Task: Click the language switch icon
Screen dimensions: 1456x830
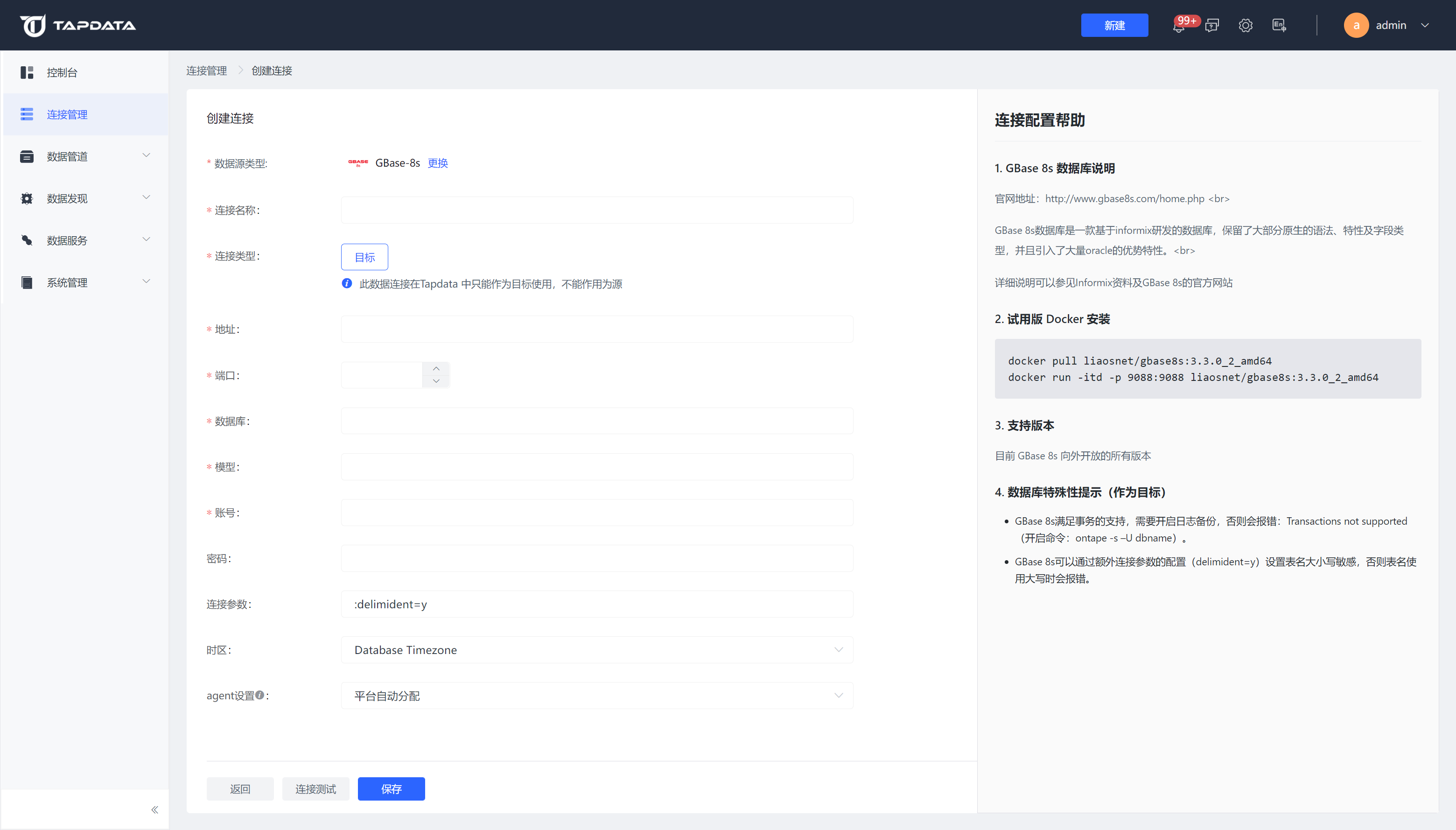Action: [x=1279, y=26]
